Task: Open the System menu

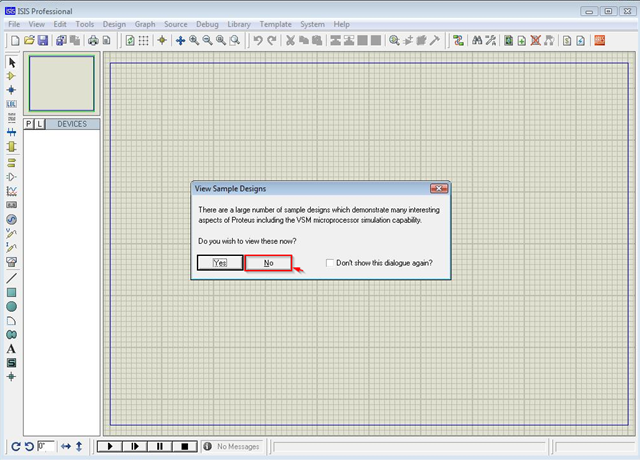Action: click(x=312, y=24)
